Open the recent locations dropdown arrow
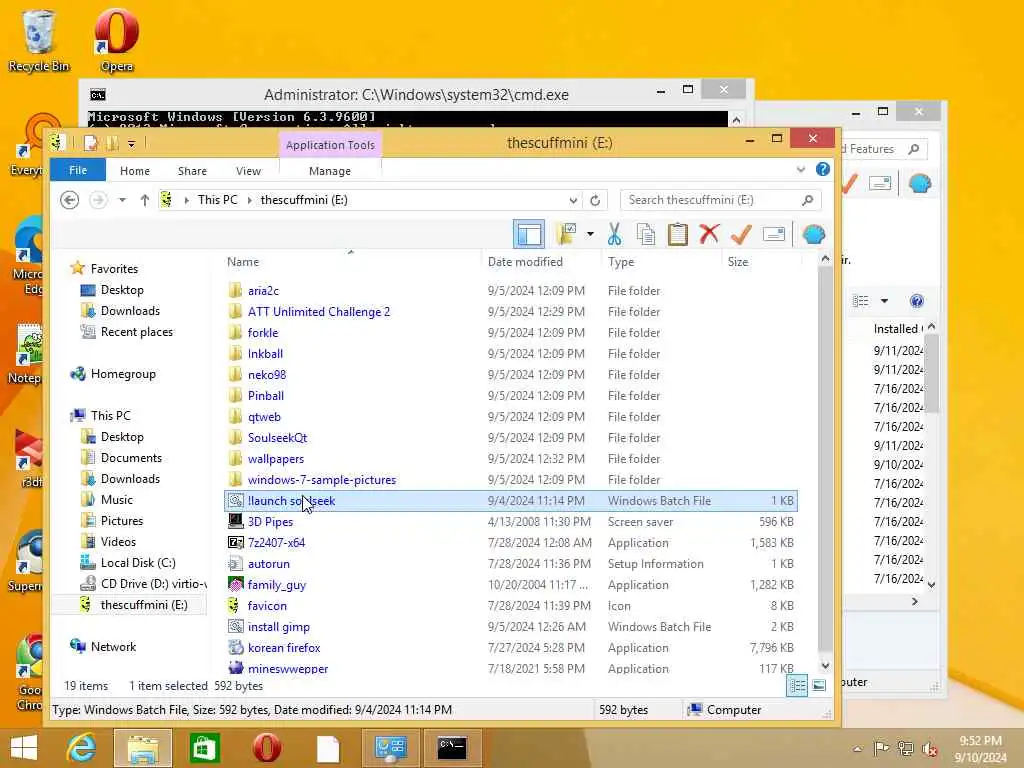 122,200
